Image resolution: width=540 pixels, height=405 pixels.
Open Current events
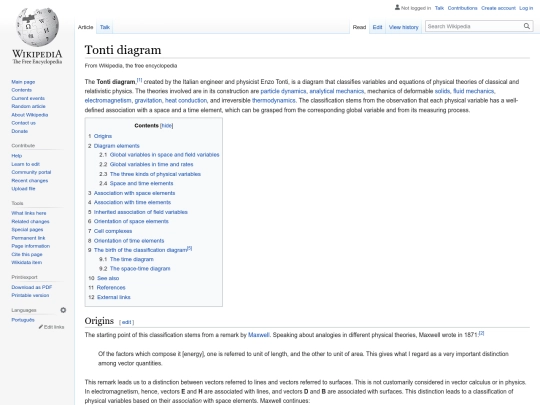click(x=28, y=98)
